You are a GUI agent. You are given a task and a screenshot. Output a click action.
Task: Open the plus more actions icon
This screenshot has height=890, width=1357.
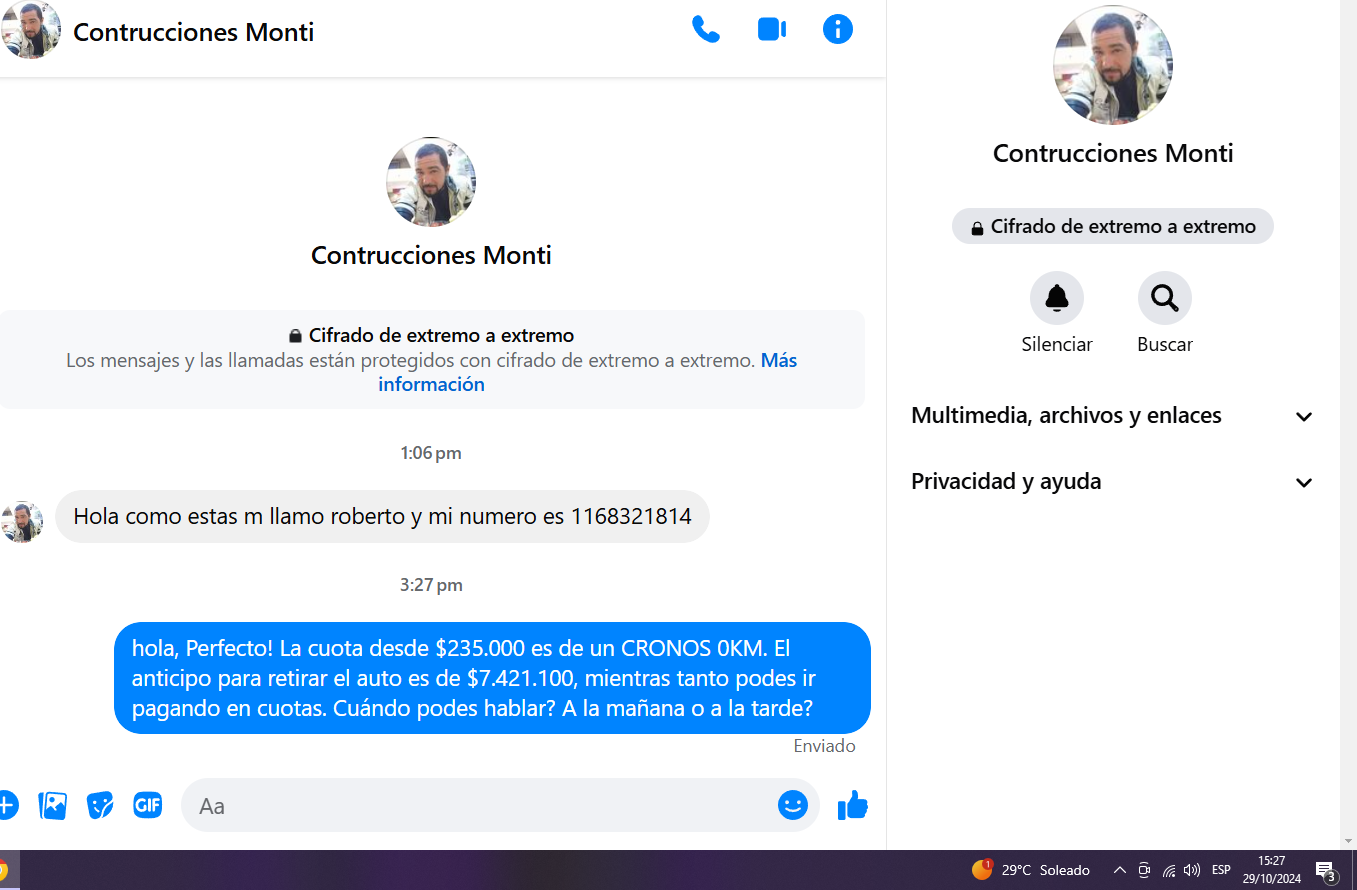(x=6, y=805)
